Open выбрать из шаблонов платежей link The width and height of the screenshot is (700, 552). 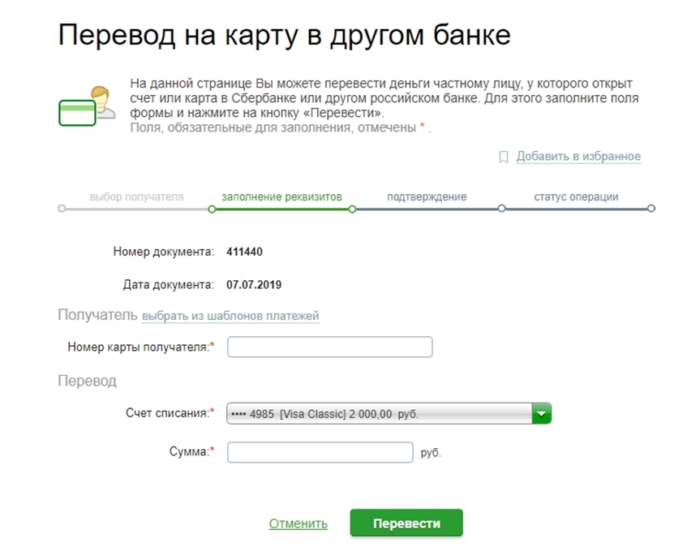coord(230,316)
